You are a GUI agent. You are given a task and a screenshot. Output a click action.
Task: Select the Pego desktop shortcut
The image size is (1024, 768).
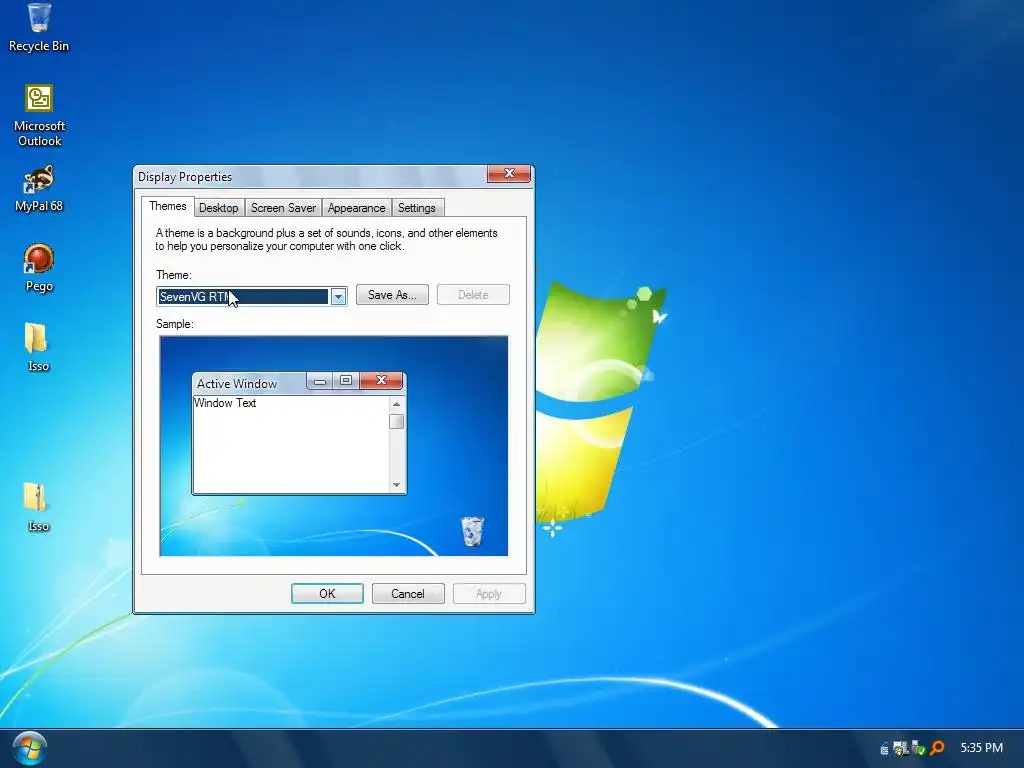tap(39, 268)
